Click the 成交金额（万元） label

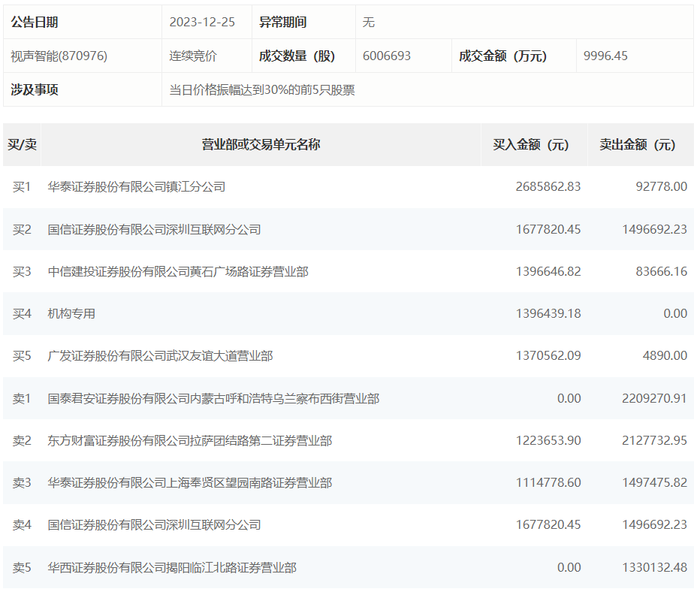[503, 56]
